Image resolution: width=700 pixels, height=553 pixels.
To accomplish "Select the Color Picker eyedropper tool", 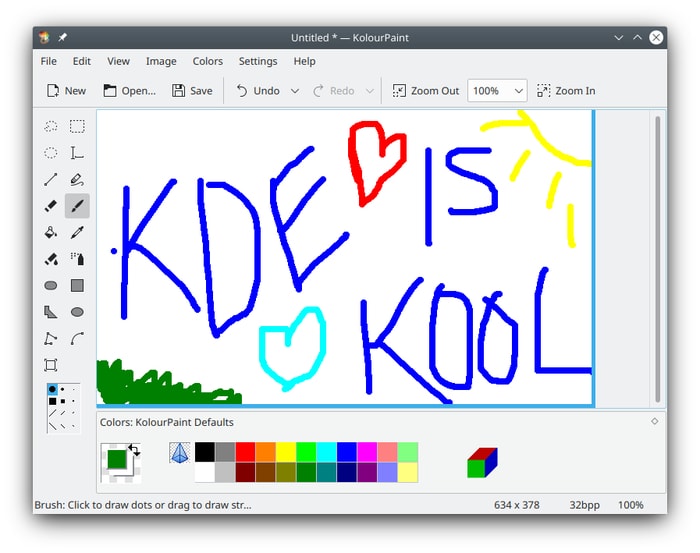I will (x=77, y=233).
